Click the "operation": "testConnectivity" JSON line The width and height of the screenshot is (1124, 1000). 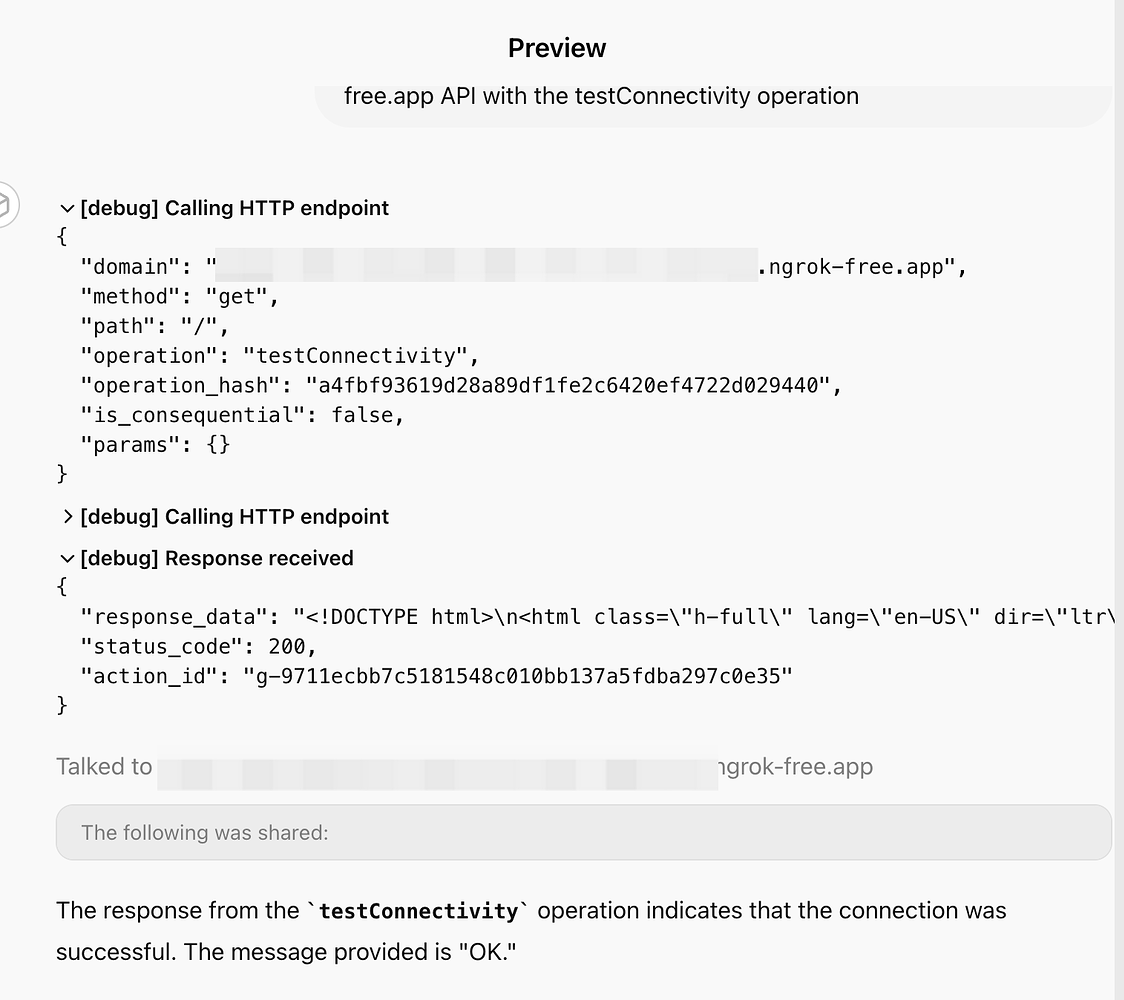pyautogui.click(x=280, y=356)
